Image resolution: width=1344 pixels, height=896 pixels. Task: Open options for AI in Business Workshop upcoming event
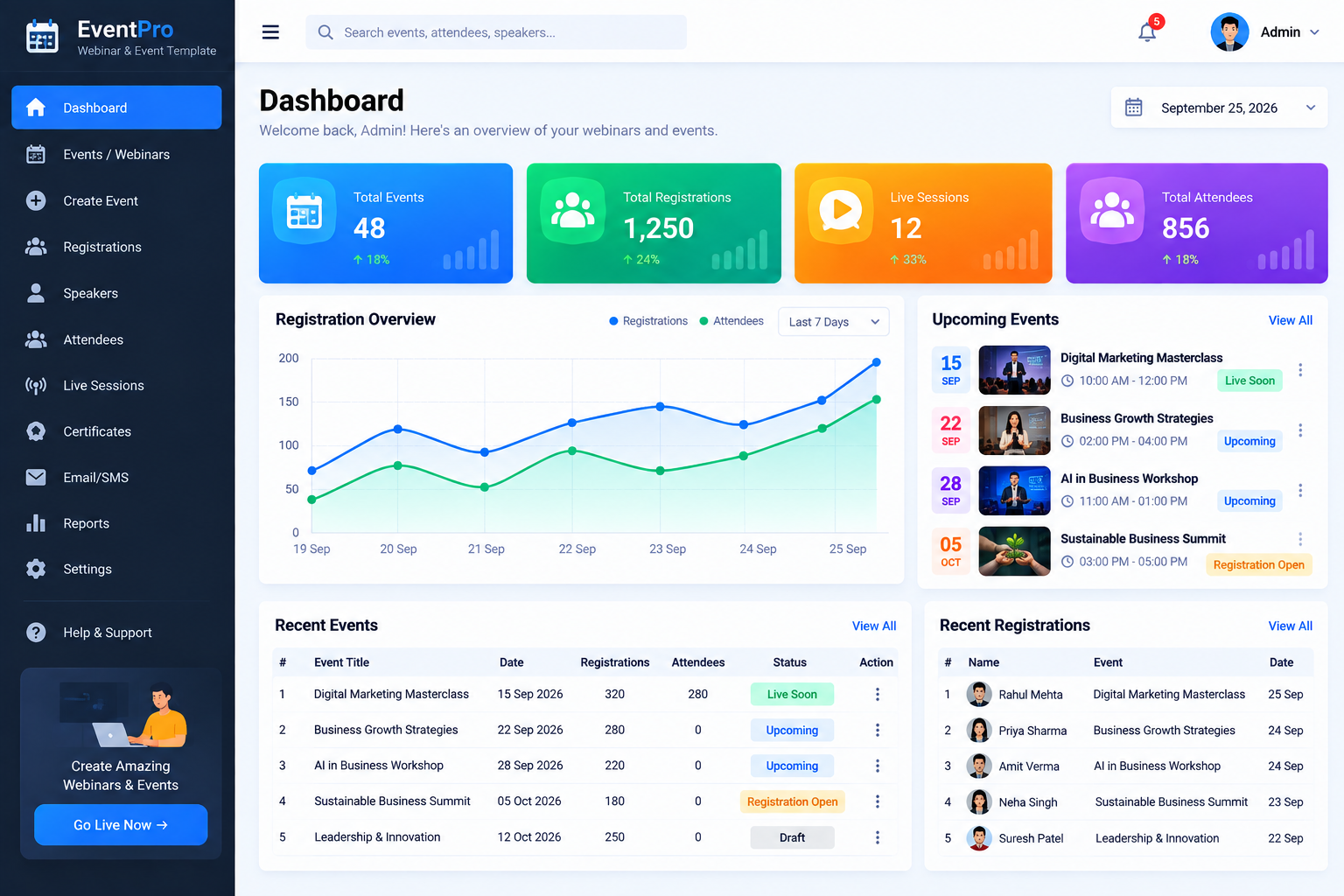pyautogui.click(x=1300, y=490)
